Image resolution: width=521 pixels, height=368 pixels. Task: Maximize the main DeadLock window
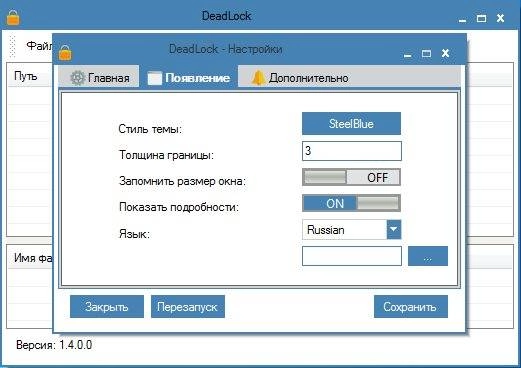481,18
